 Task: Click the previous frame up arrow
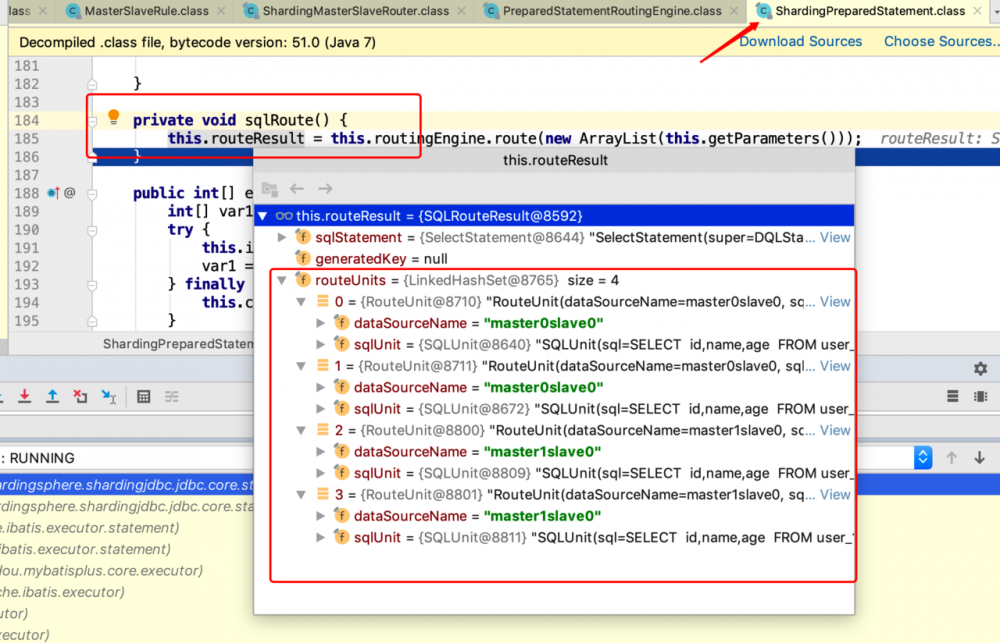point(952,457)
